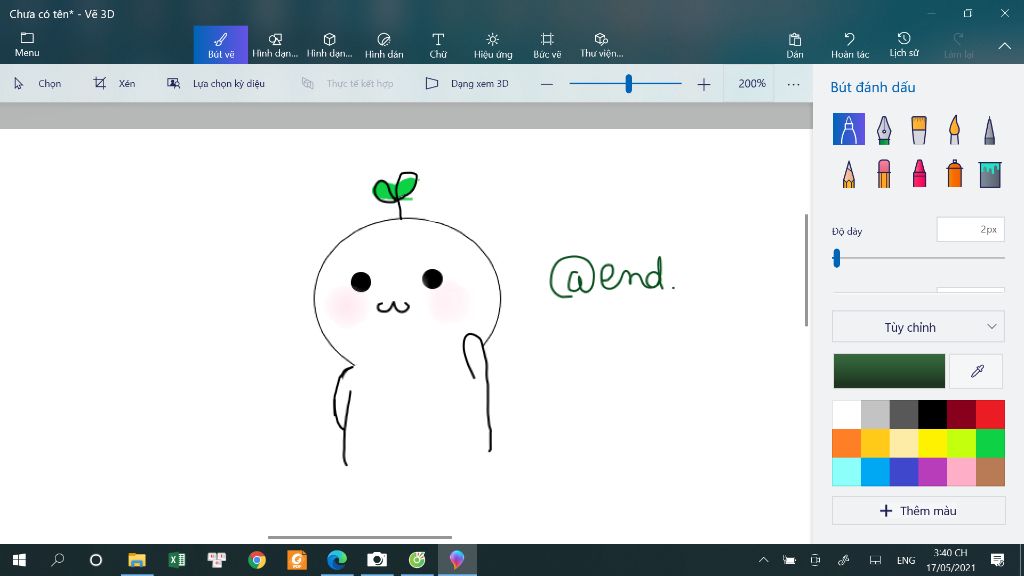Click Dán to paste
Viewport: 1024px width, 576px height.
point(795,45)
